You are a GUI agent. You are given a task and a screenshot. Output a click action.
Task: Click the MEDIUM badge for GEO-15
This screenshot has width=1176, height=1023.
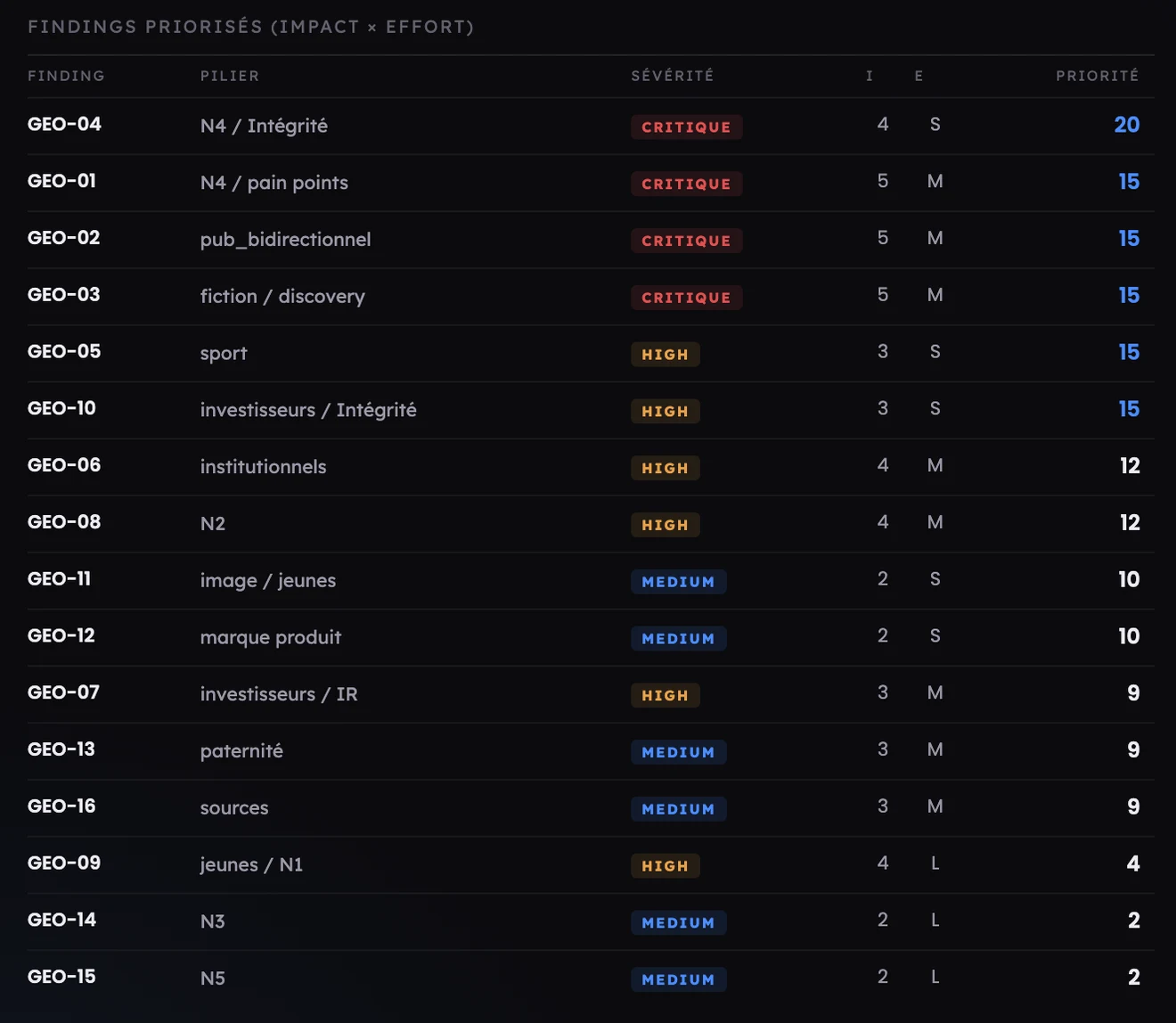coord(678,979)
